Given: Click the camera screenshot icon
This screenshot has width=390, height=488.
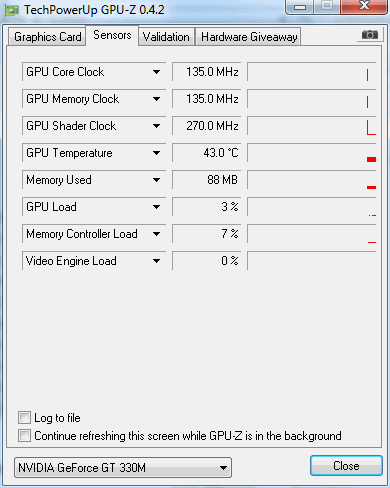Looking at the screenshot, I should pos(370,35).
